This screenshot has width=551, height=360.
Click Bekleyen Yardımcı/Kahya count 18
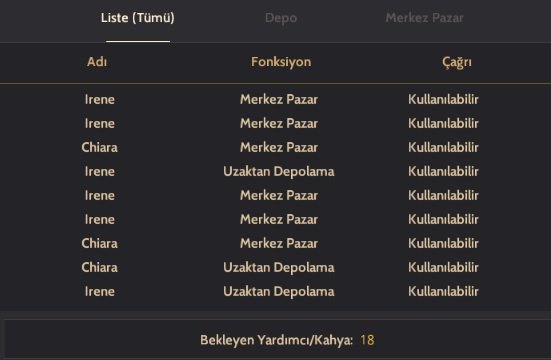click(367, 340)
